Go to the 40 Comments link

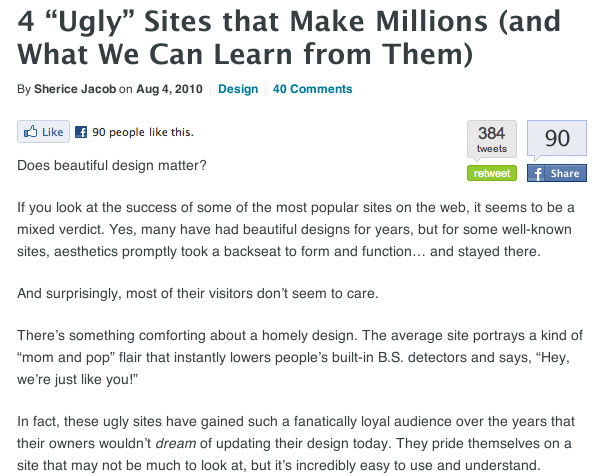tap(313, 89)
